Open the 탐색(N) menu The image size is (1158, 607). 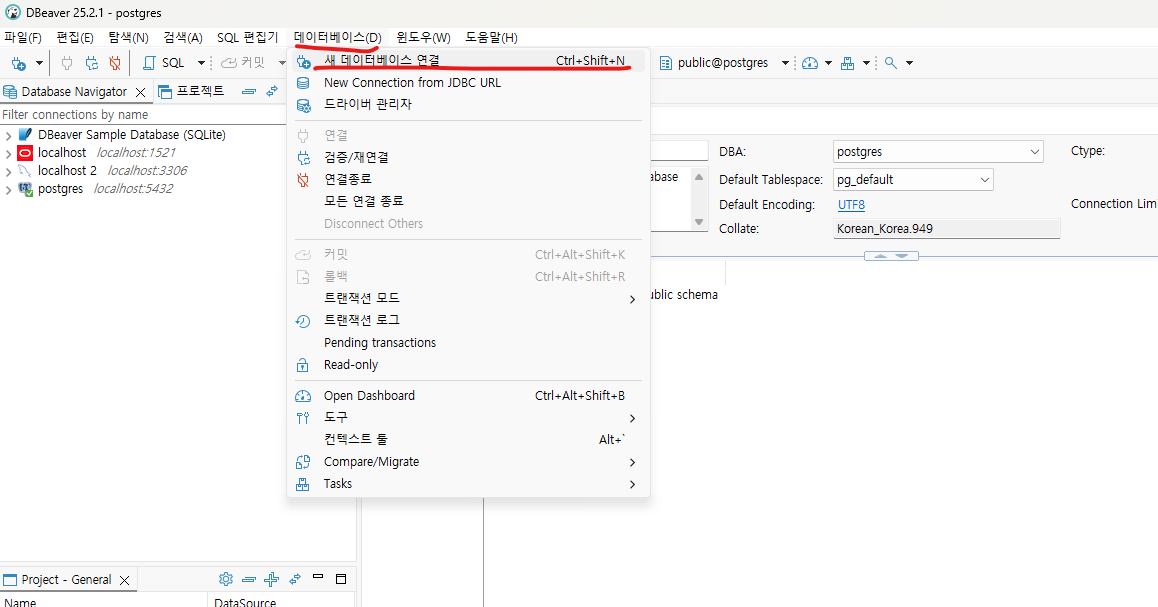coord(129,38)
